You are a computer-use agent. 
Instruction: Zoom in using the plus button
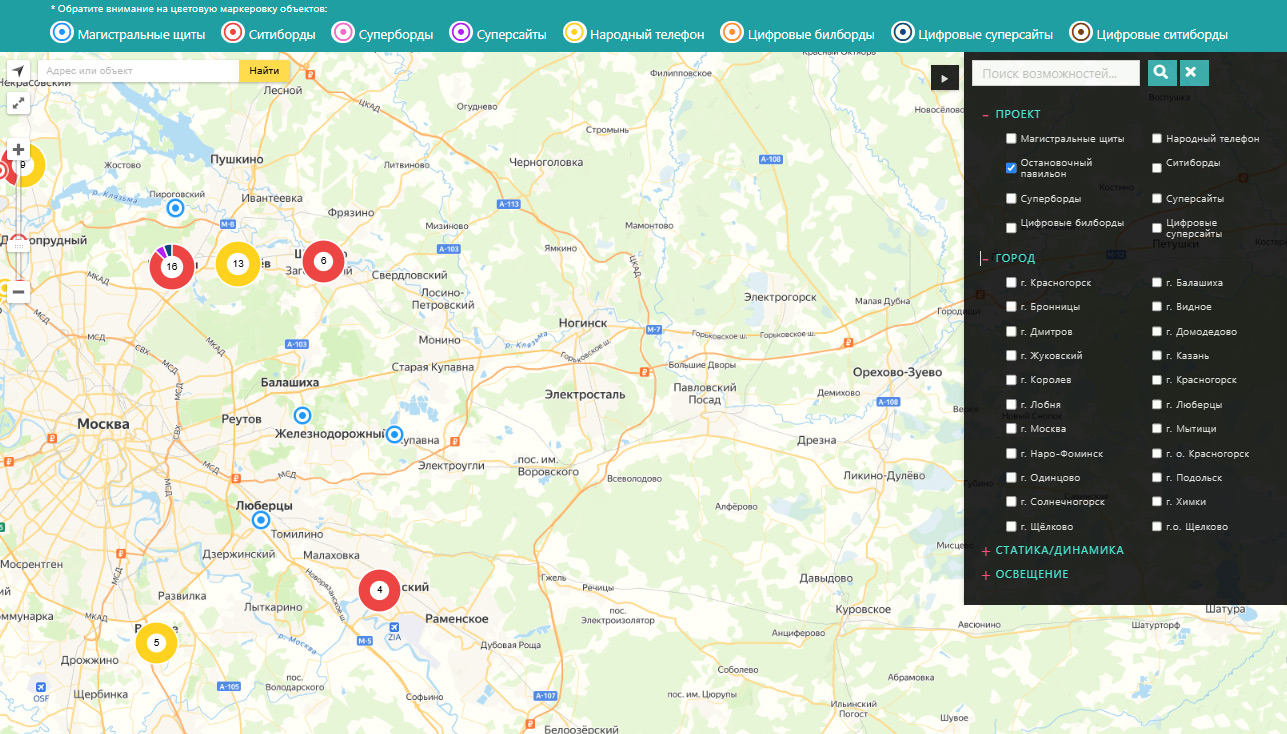point(18,150)
